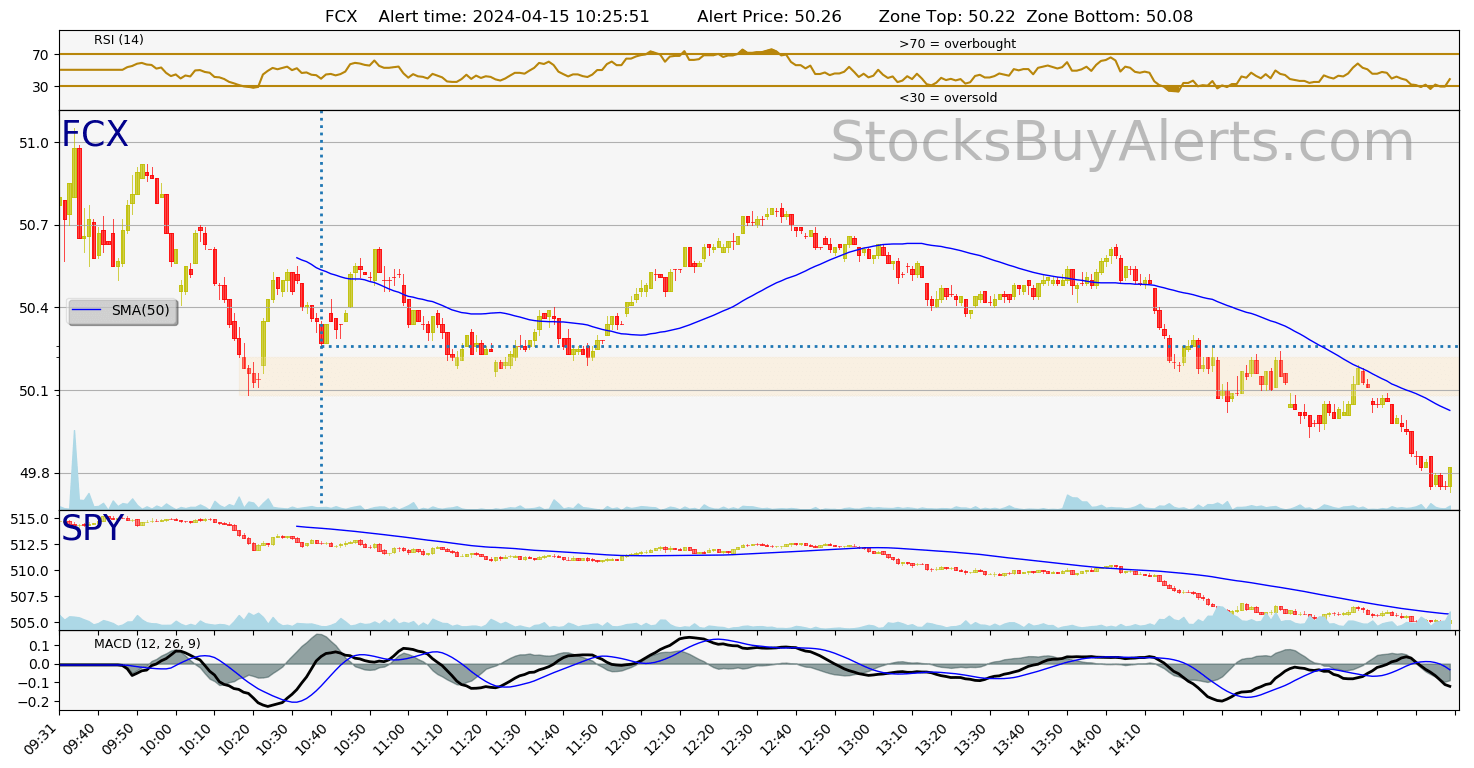Select the 49.8 price axis label

point(35,473)
